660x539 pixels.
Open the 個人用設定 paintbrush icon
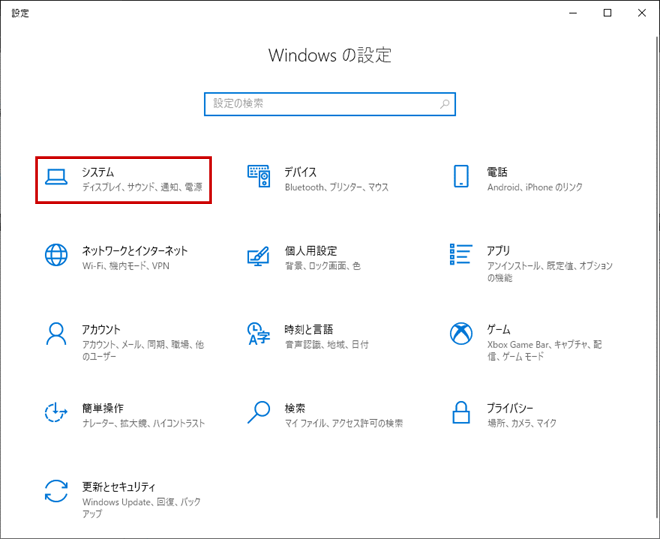point(258,256)
